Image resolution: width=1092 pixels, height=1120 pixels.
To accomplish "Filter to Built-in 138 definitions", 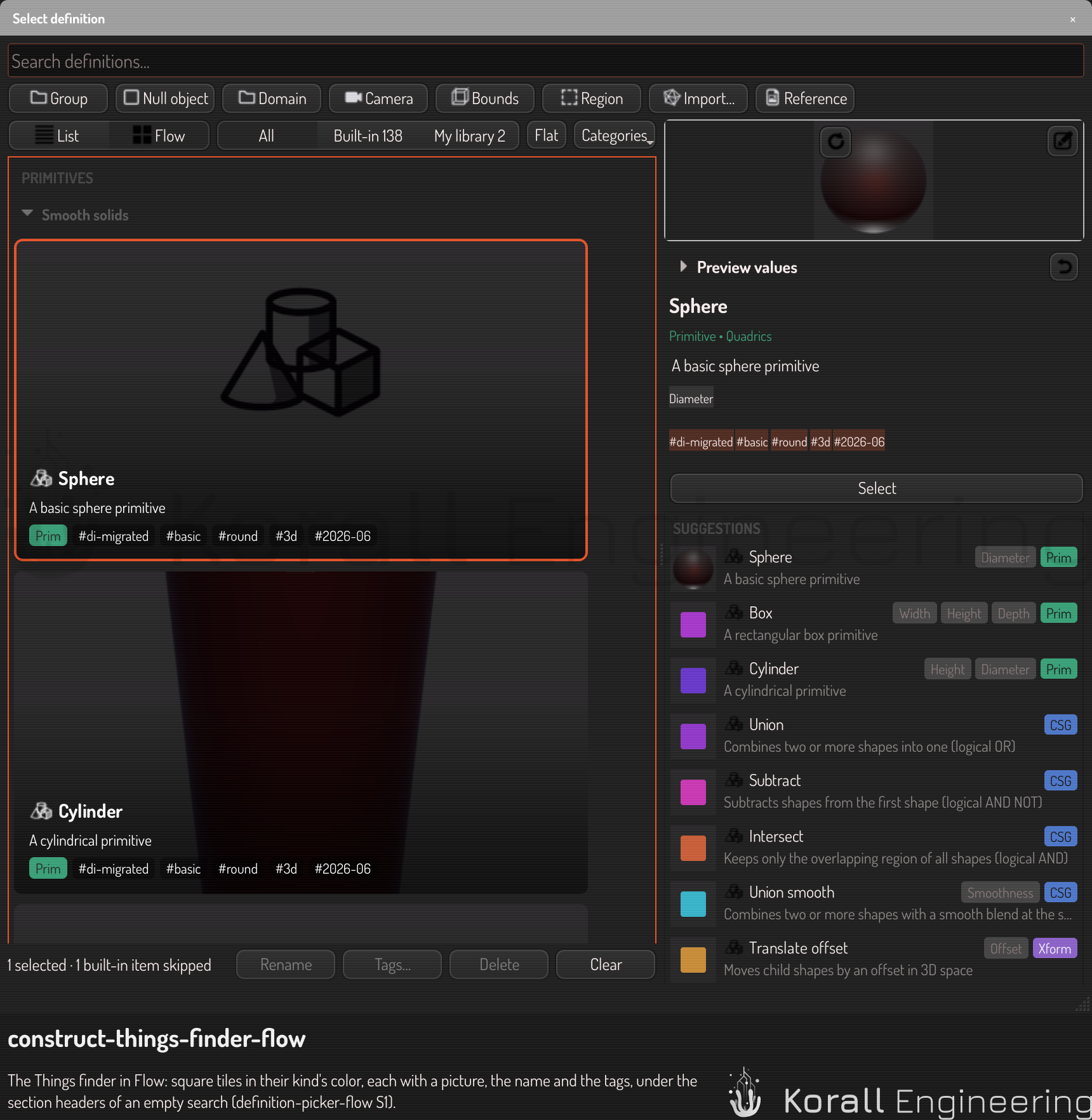I will point(368,136).
